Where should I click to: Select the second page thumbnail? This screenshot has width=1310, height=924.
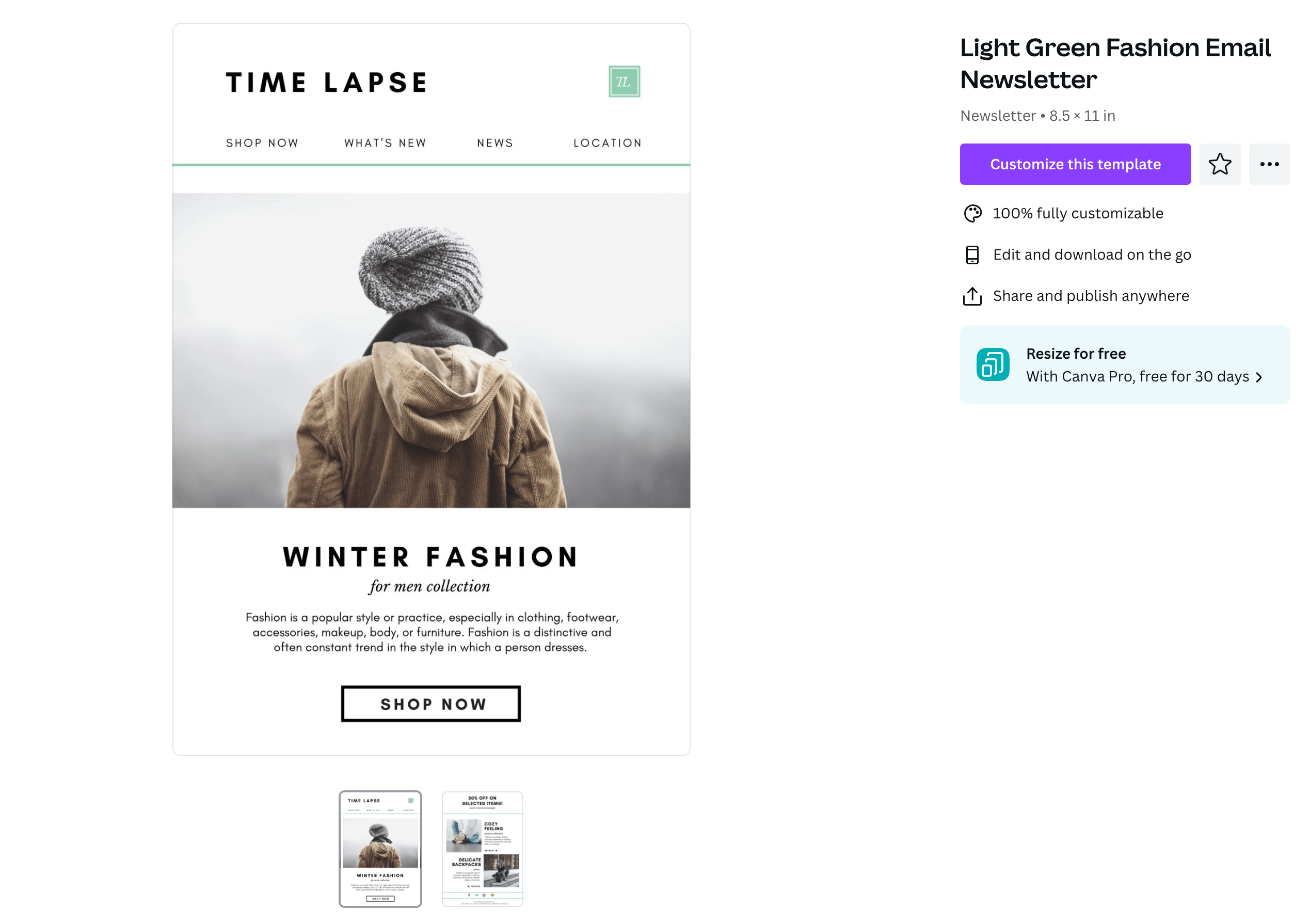(x=482, y=849)
